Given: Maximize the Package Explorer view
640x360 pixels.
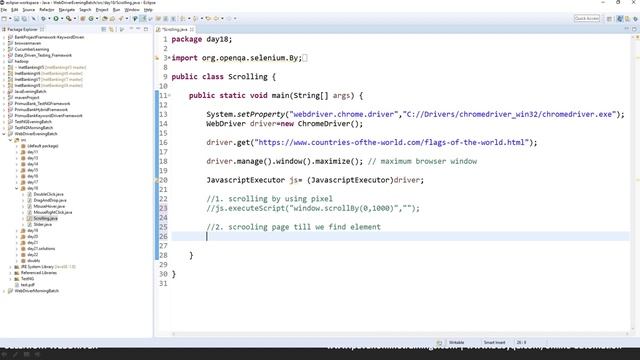Looking at the screenshot, I should (146, 29).
